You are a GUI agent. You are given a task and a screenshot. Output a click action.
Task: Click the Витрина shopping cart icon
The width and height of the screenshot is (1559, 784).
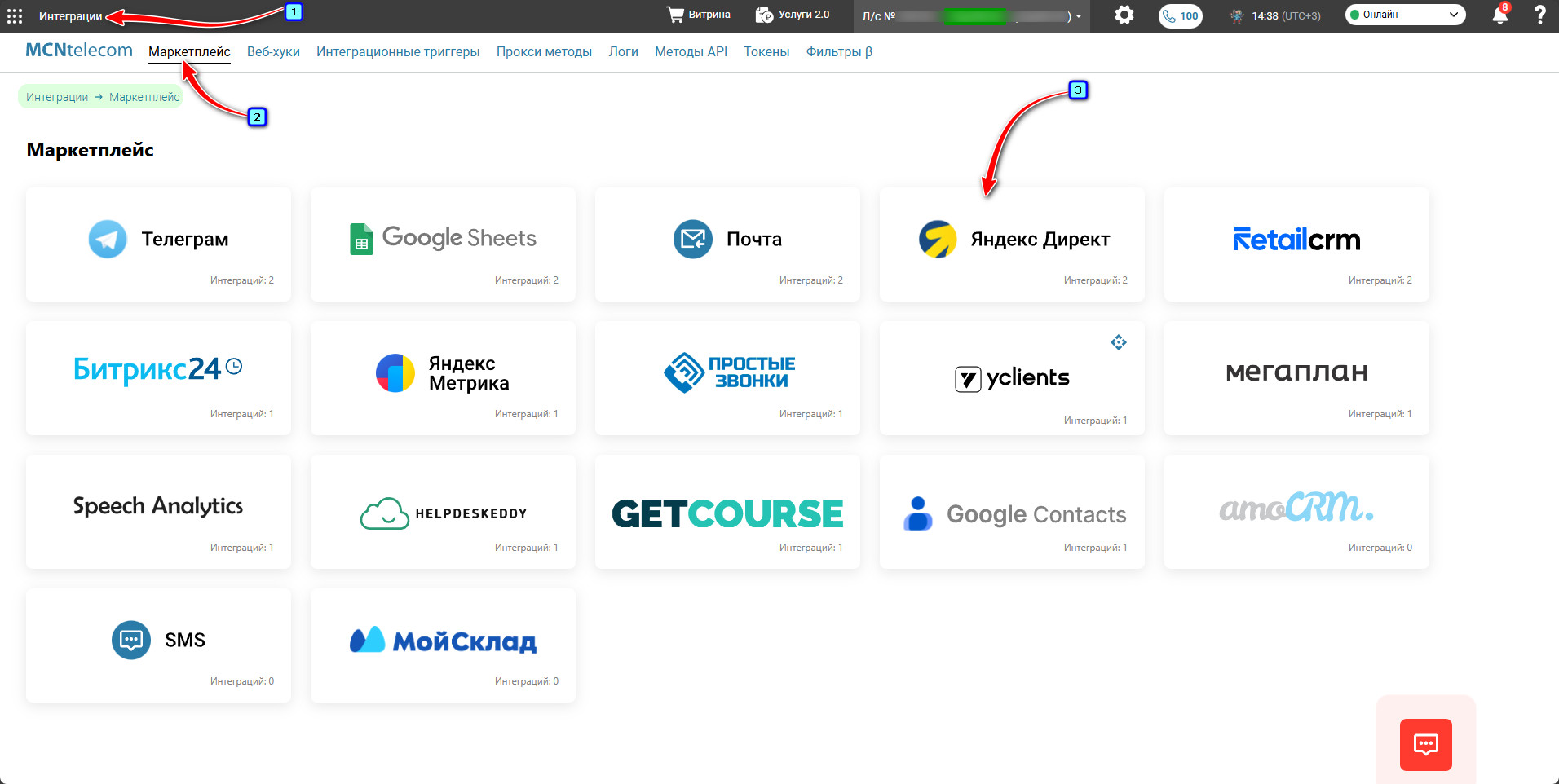tap(675, 15)
